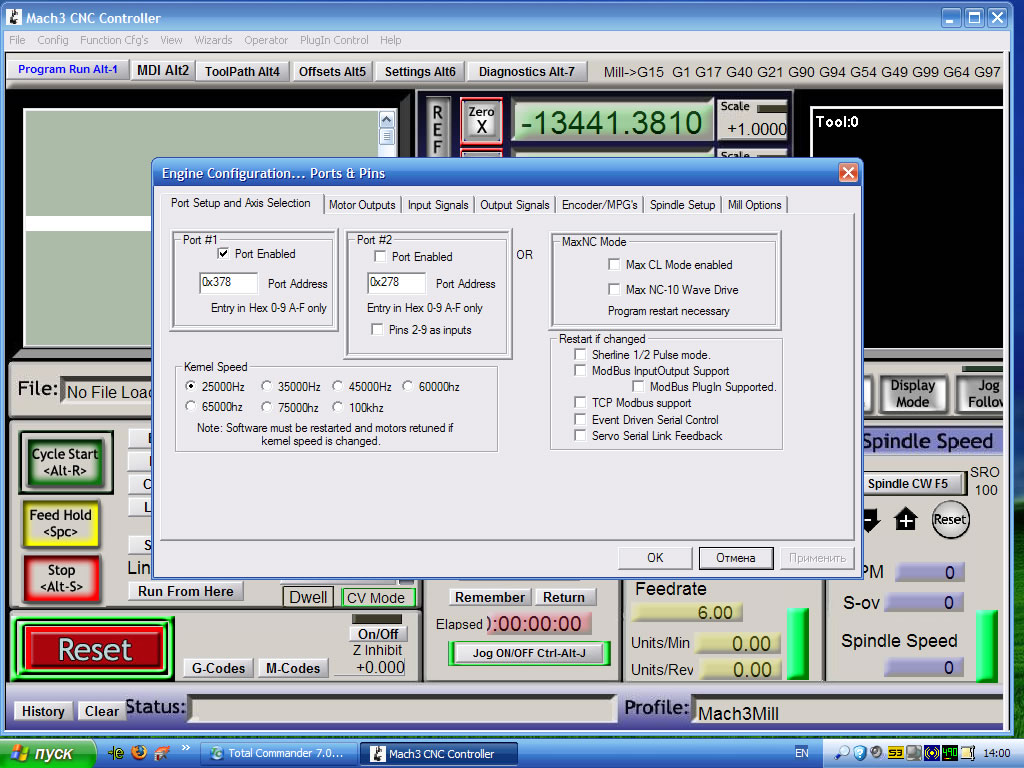1024x768 pixels.
Task: Click the green feedrate override bar
Action: click(797, 644)
